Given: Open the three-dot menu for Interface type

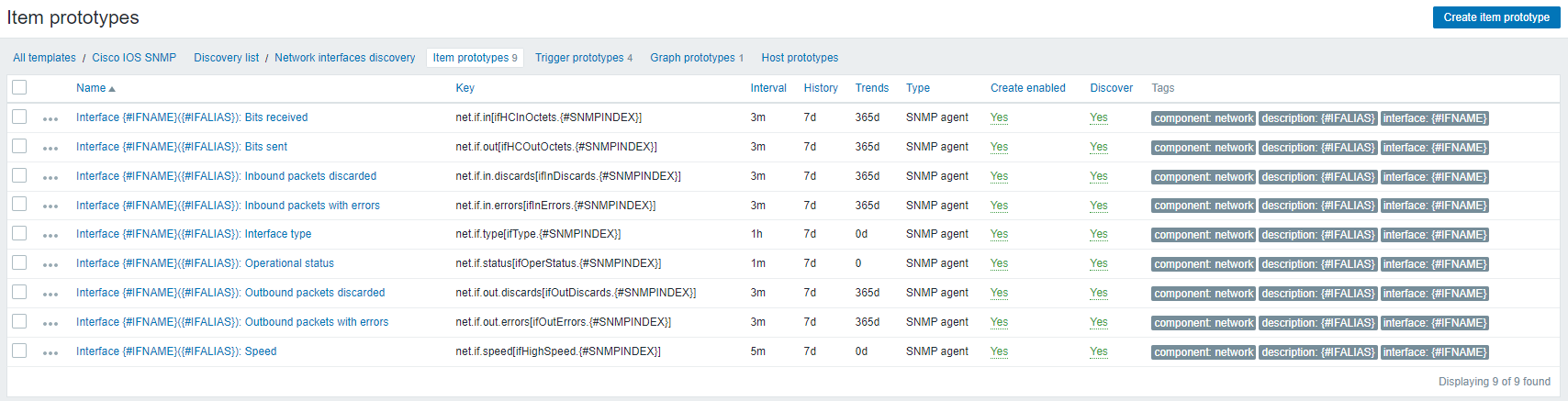Looking at the screenshot, I should coord(50,235).
